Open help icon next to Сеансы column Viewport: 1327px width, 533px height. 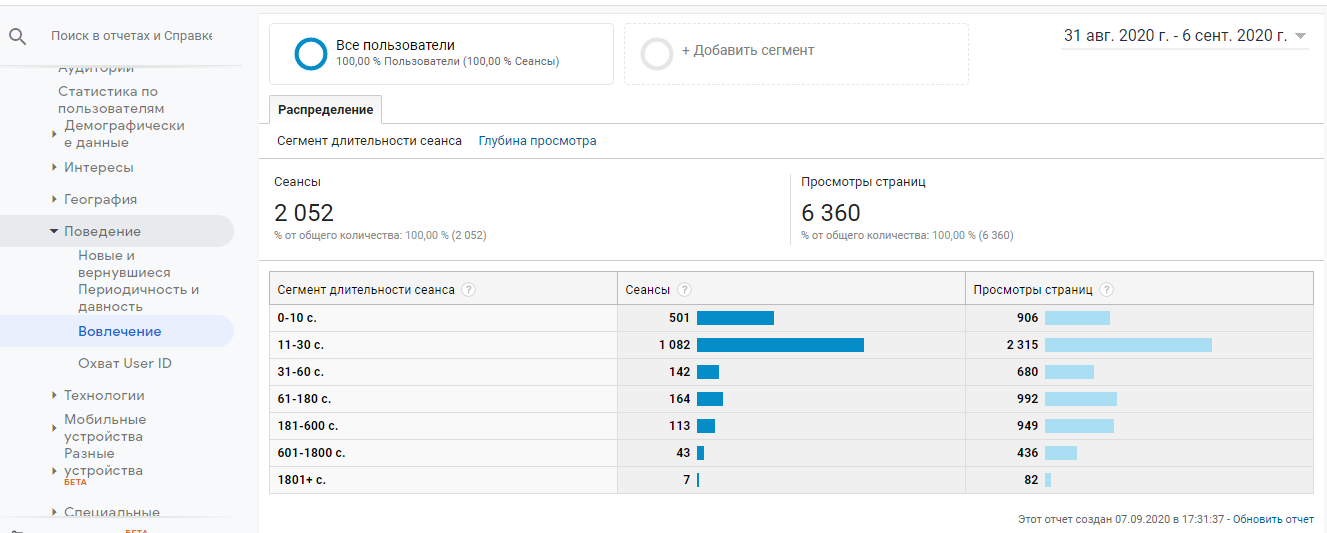pos(685,290)
